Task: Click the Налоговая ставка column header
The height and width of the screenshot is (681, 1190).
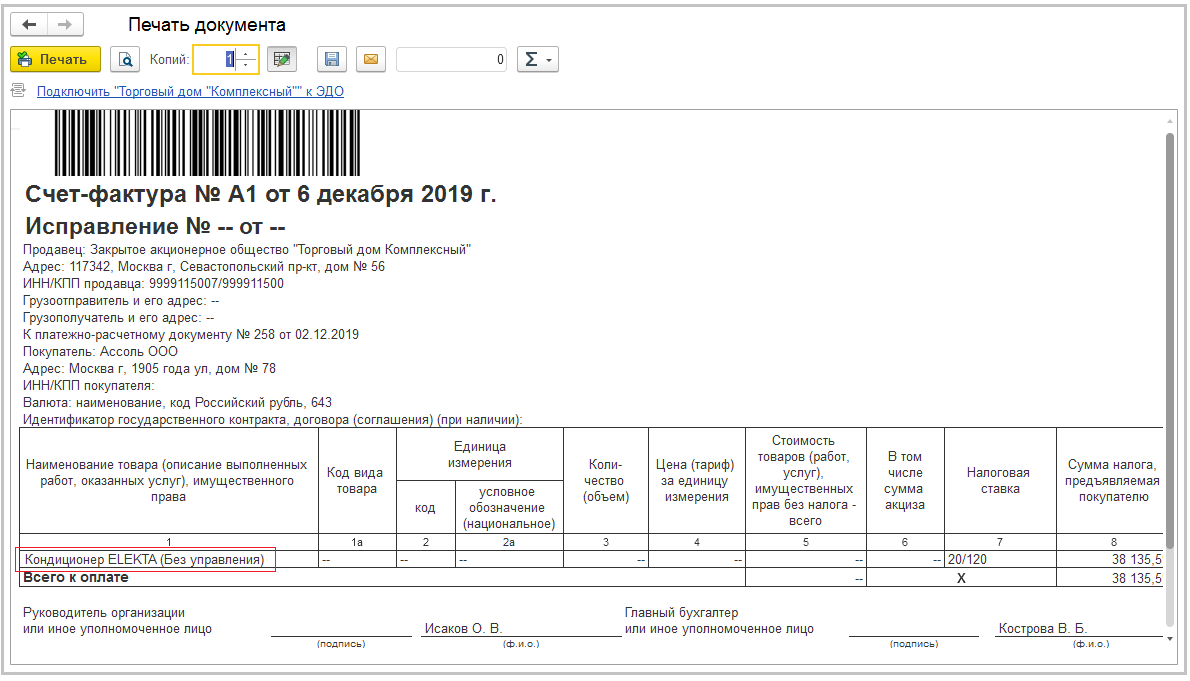Action: click(x=1000, y=481)
